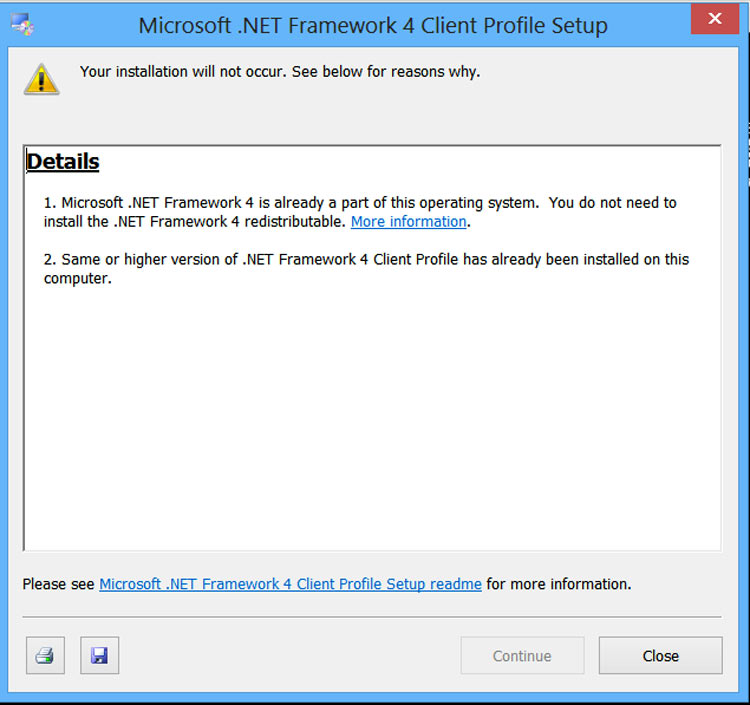750x705 pixels.
Task: Open the Client Profile Setup readme link
Action: (290, 584)
